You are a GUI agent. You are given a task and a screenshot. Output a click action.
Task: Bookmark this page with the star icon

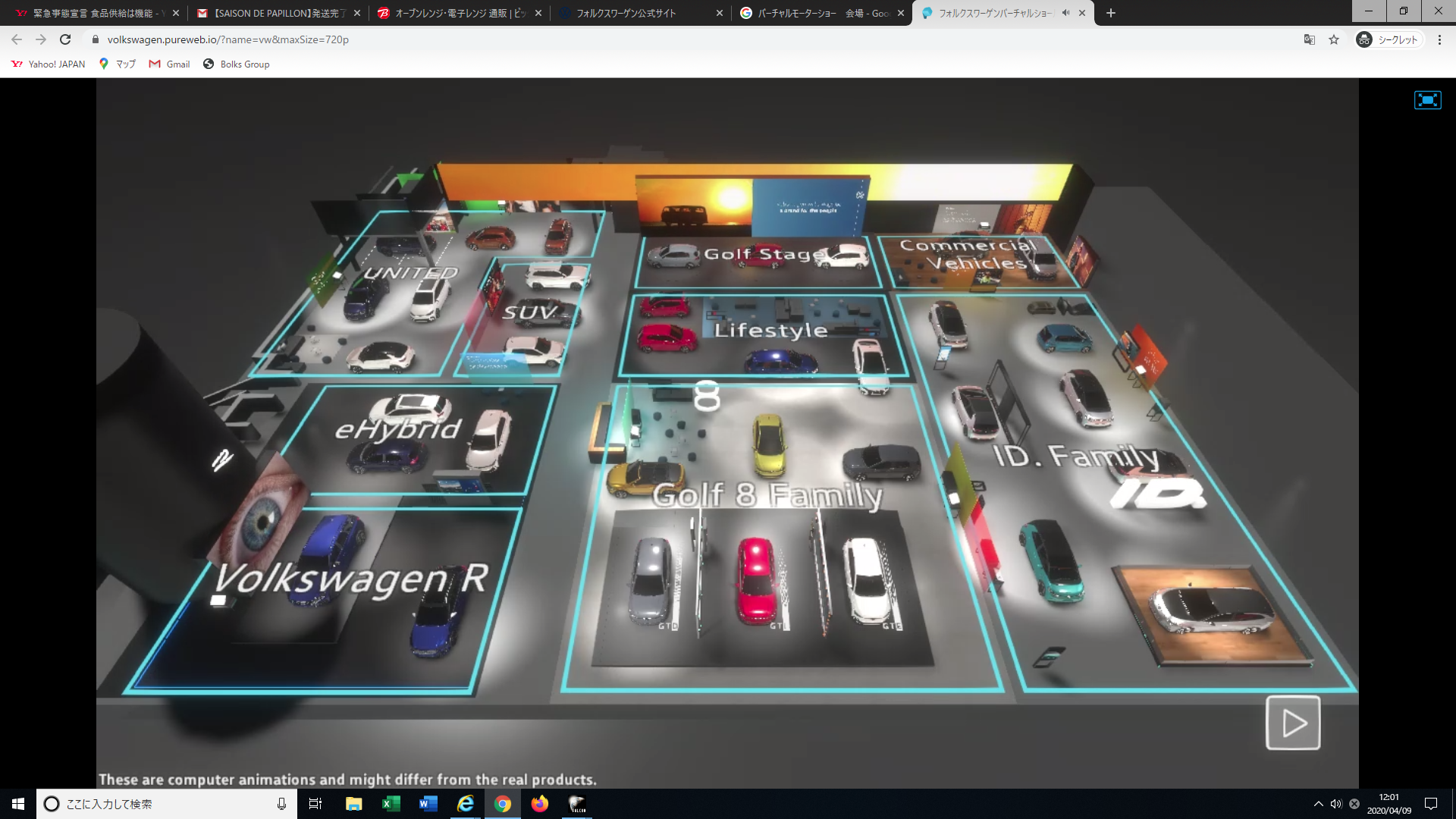click(x=1334, y=39)
